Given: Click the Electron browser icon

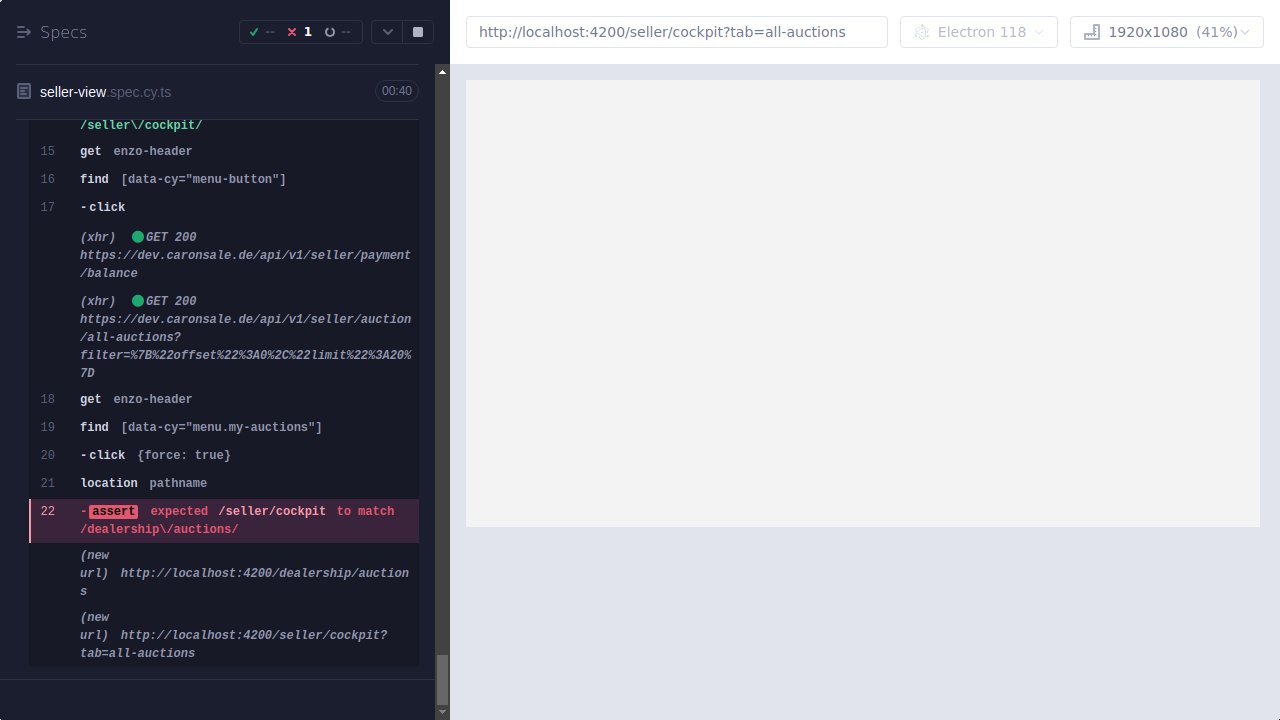Looking at the screenshot, I should point(921,31).
